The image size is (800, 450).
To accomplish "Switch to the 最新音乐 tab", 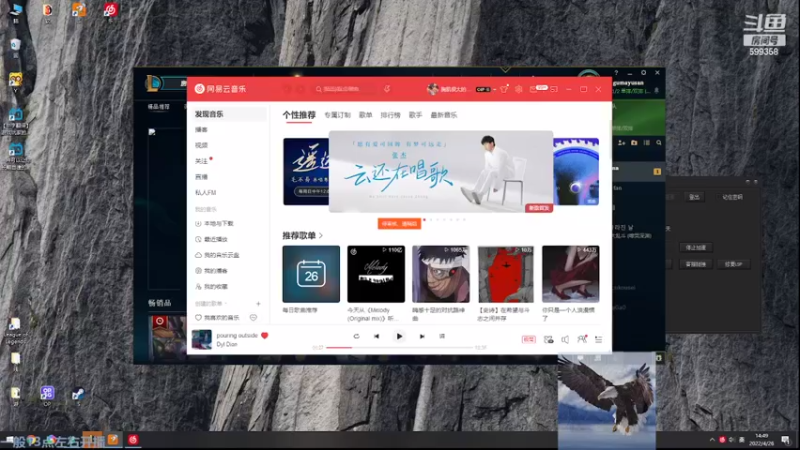I will (x=444, y=115).
